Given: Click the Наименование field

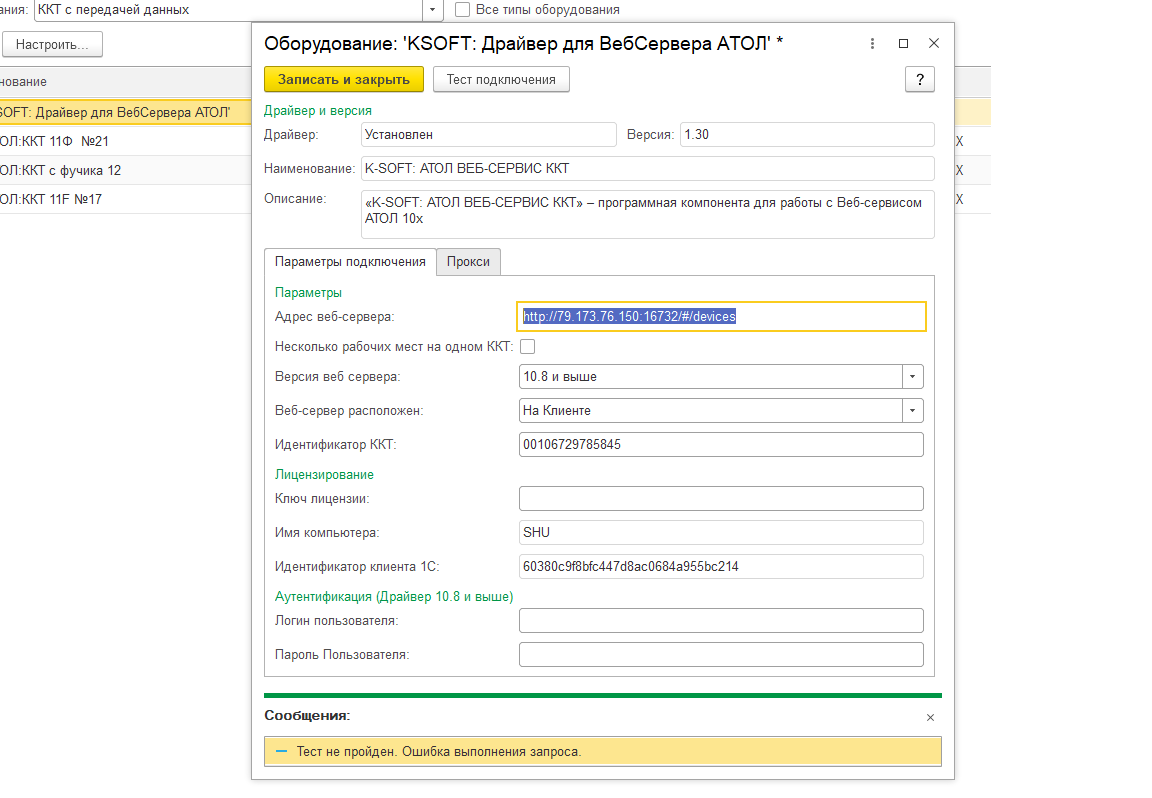Looking at the screenshot, I should (x=647, y=168).
